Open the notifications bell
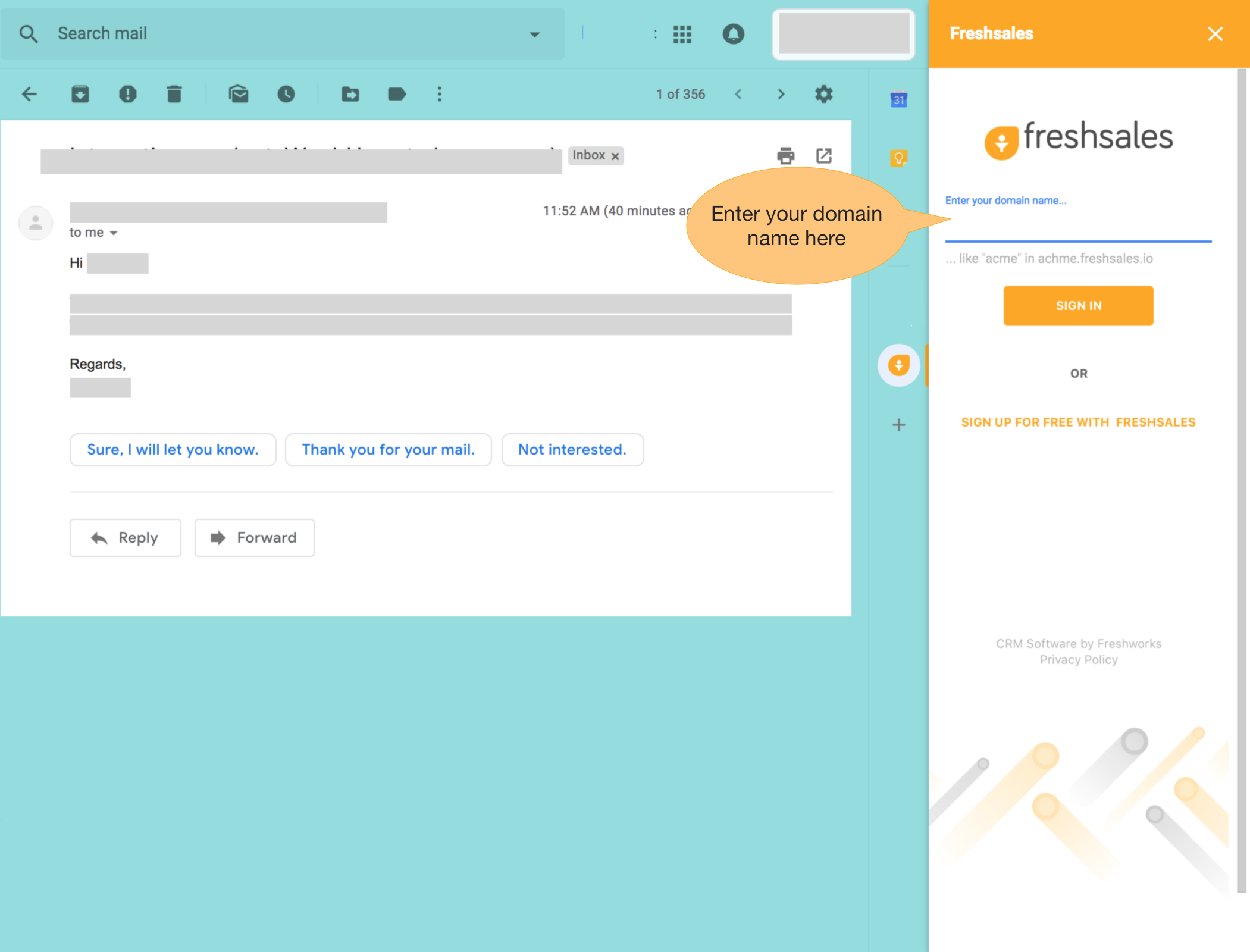 click(733, 34)
